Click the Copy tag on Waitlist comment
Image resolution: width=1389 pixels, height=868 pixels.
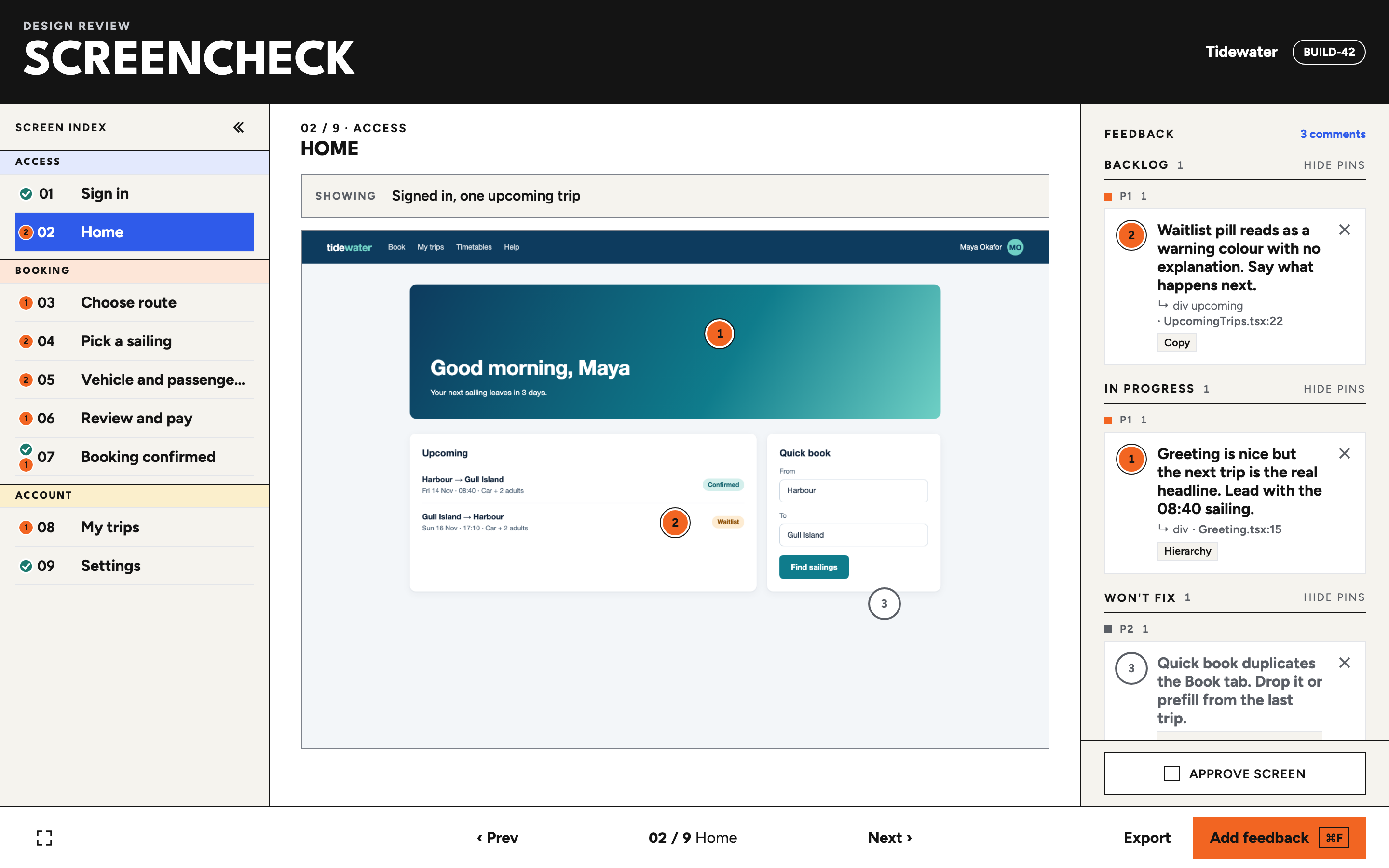(1177, 343)
